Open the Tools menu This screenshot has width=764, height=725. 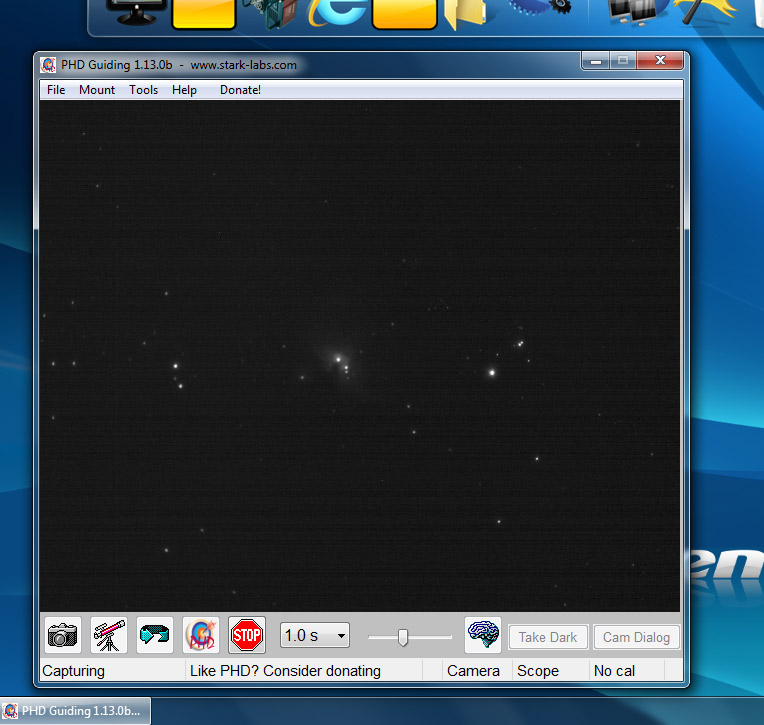143,90
